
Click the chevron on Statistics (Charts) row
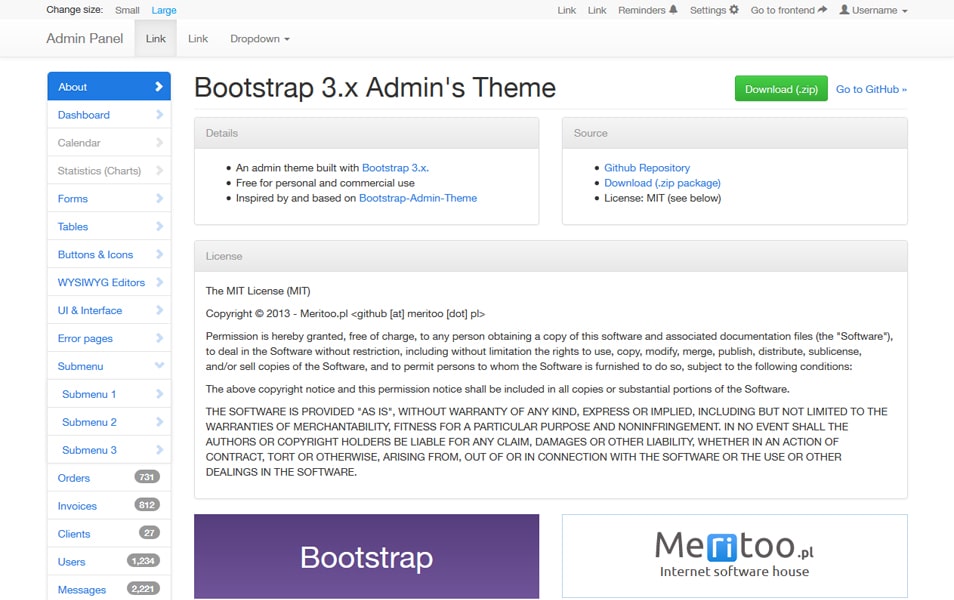[x=159, y=170]
